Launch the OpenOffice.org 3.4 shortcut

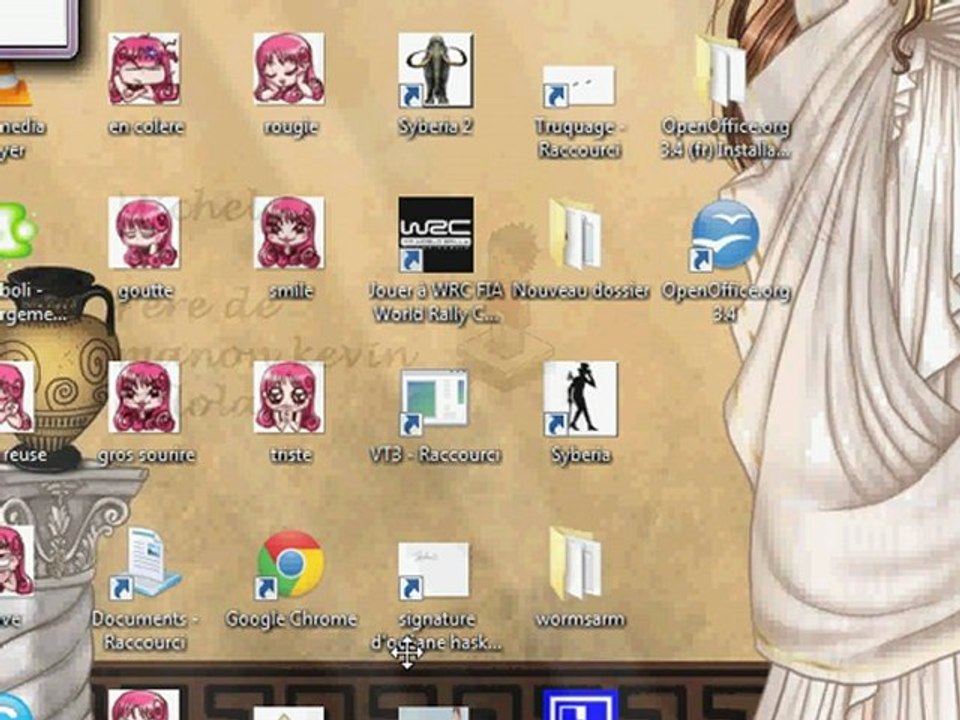tap(724, 235)
